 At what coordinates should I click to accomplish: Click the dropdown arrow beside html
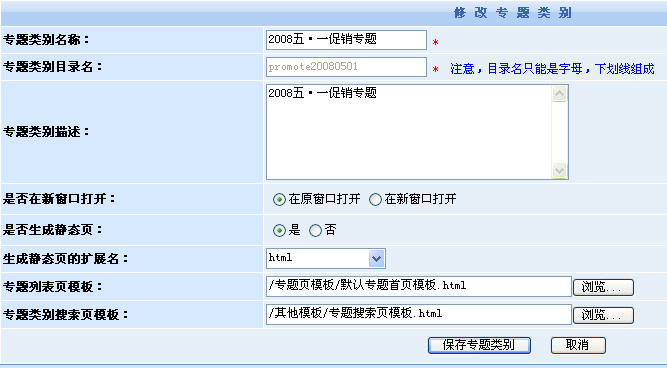[x=376, y=259]
